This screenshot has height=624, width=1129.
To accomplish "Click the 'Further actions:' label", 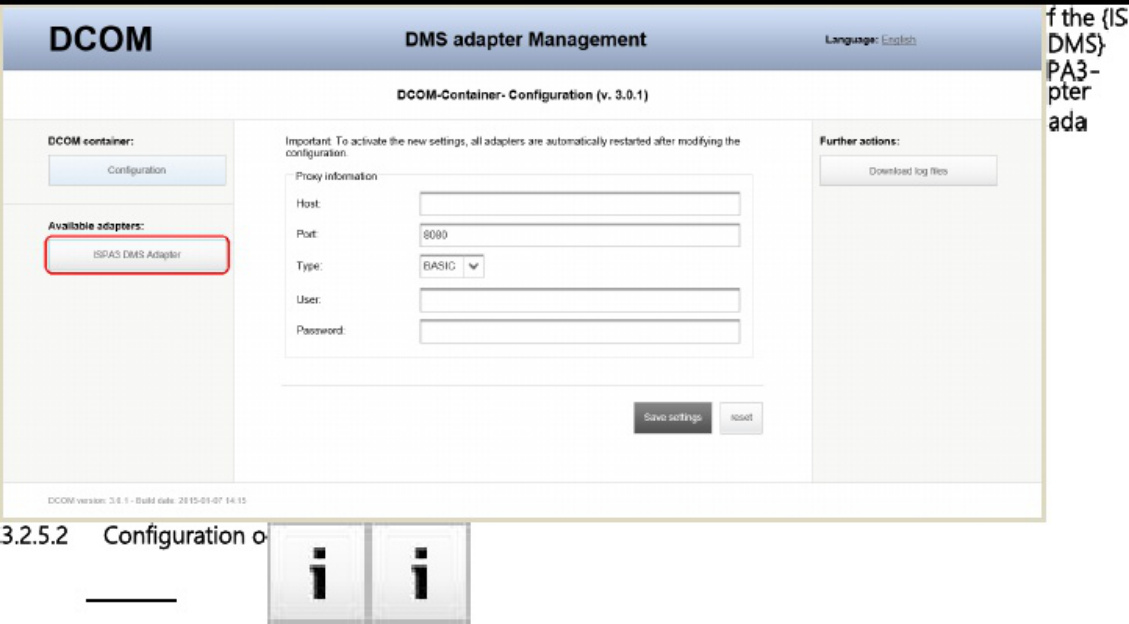I will point(859,141).
